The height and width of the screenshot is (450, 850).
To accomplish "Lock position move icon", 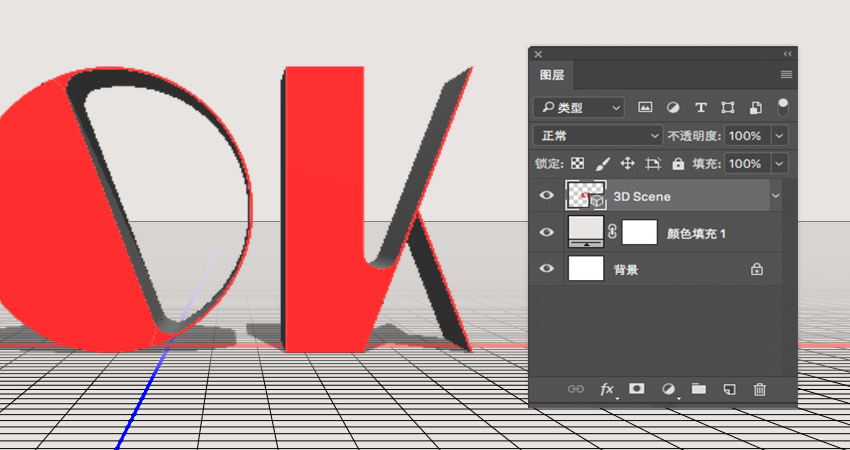I will [627, 163].
